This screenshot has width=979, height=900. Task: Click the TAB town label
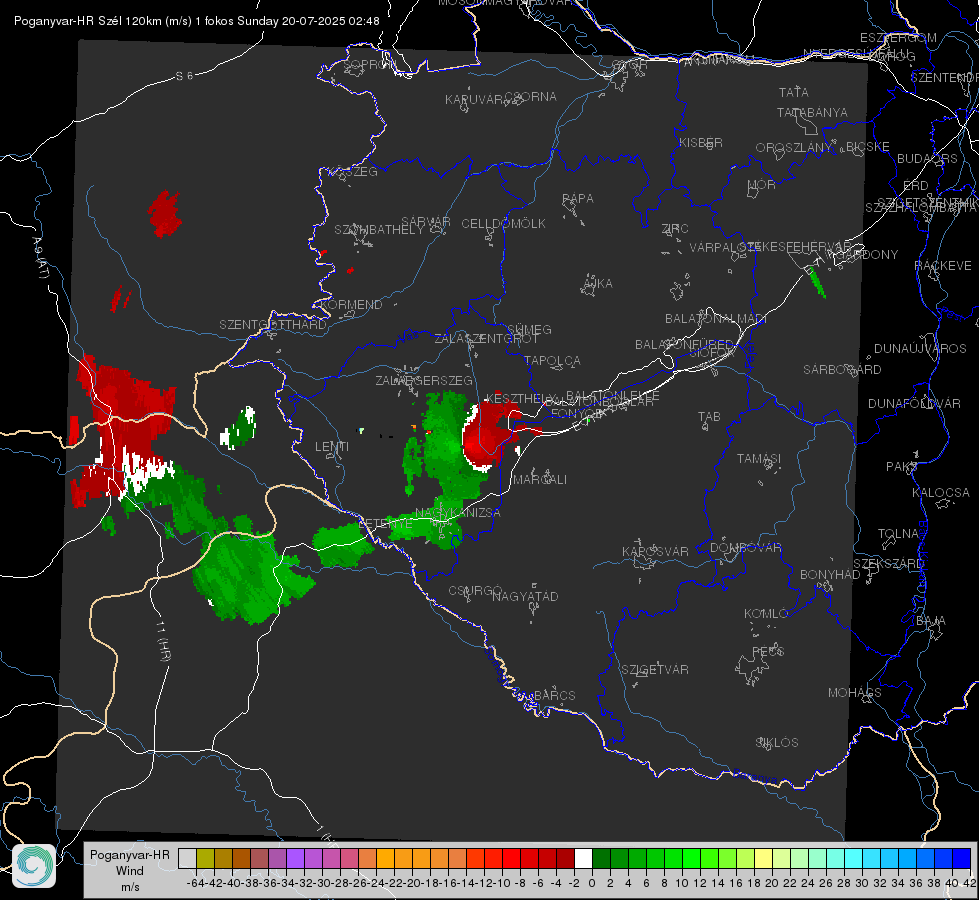[709, 417]
